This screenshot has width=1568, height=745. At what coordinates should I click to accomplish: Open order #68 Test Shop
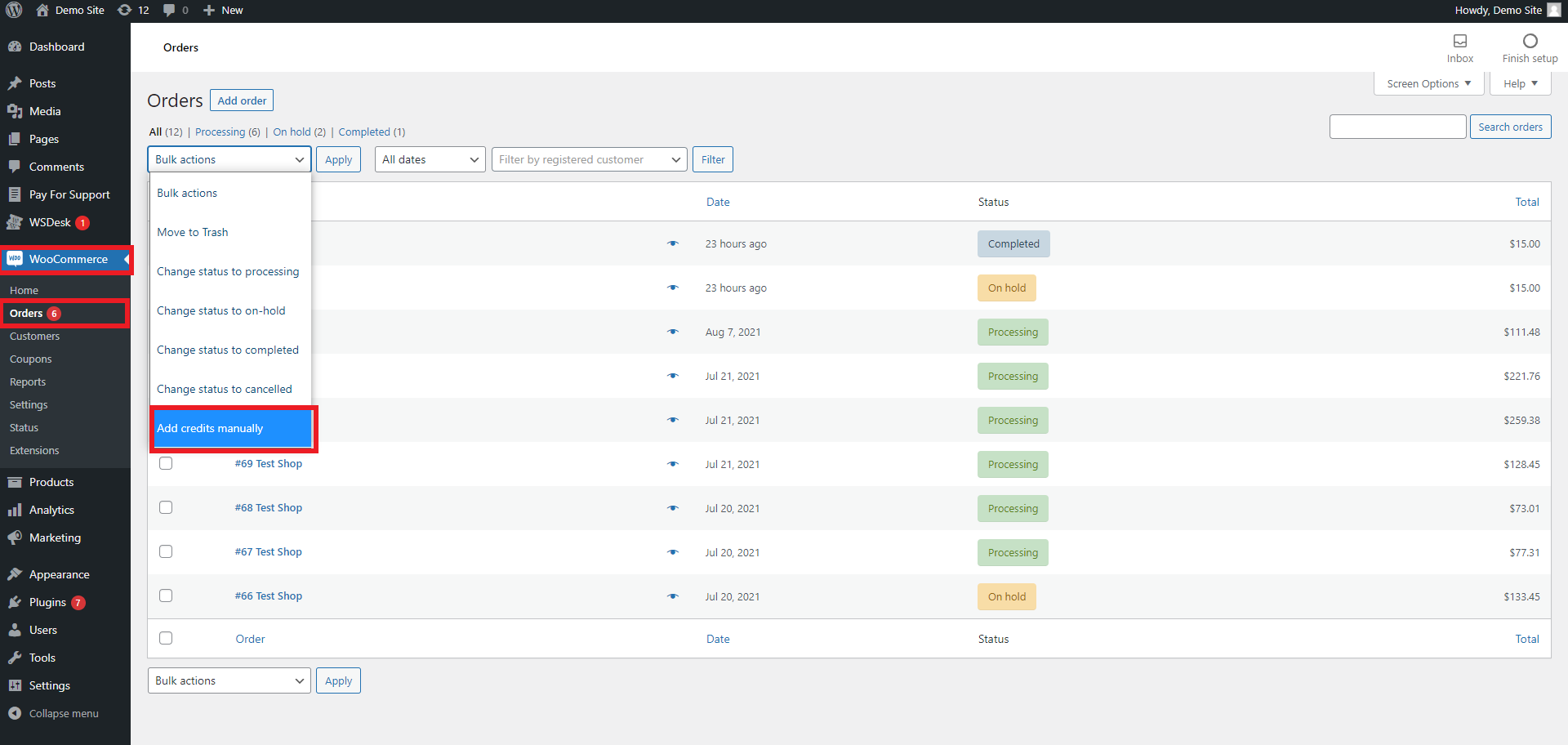(269, 507)
